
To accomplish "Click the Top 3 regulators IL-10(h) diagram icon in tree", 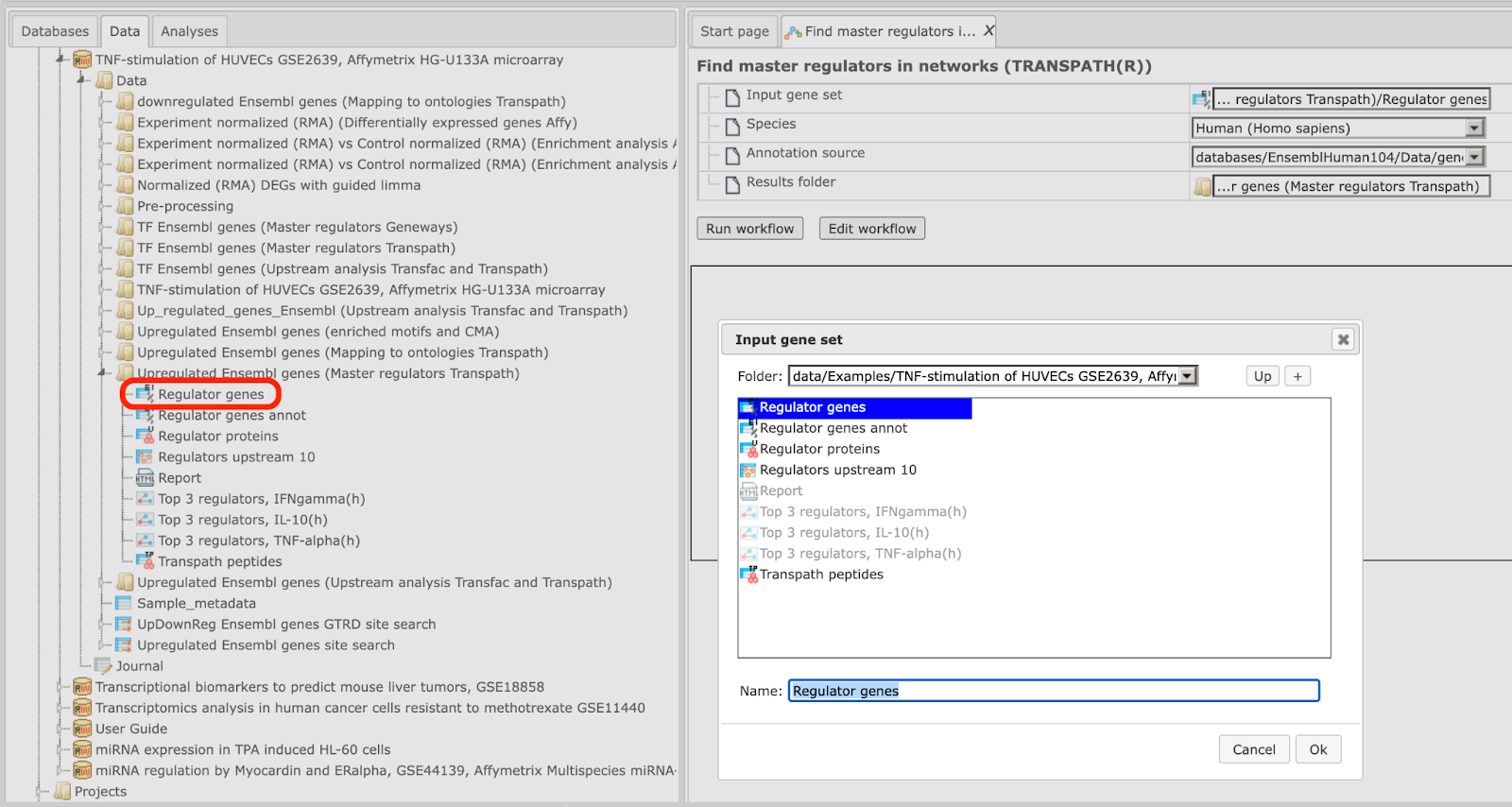I will click(x=145, y=520).
